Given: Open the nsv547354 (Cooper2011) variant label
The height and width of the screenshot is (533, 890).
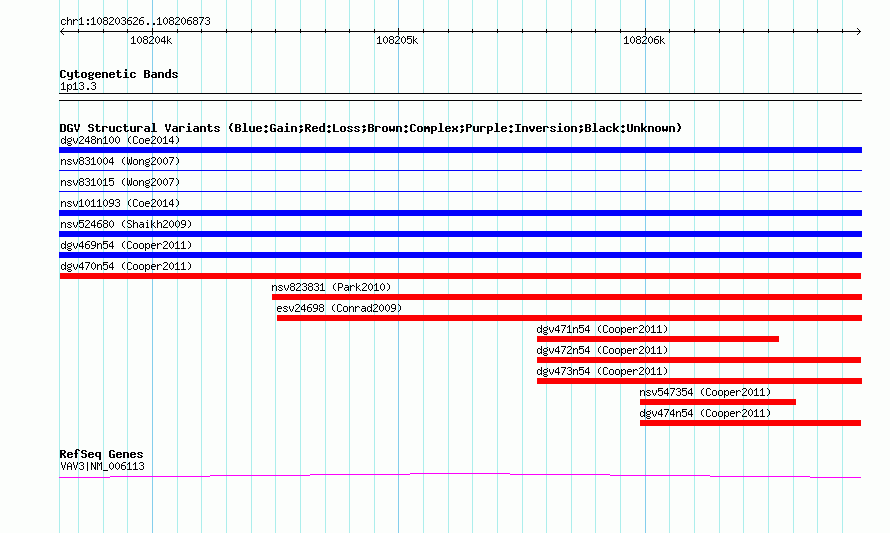Looking at the screenshot, I should click(x=705, y=392).
